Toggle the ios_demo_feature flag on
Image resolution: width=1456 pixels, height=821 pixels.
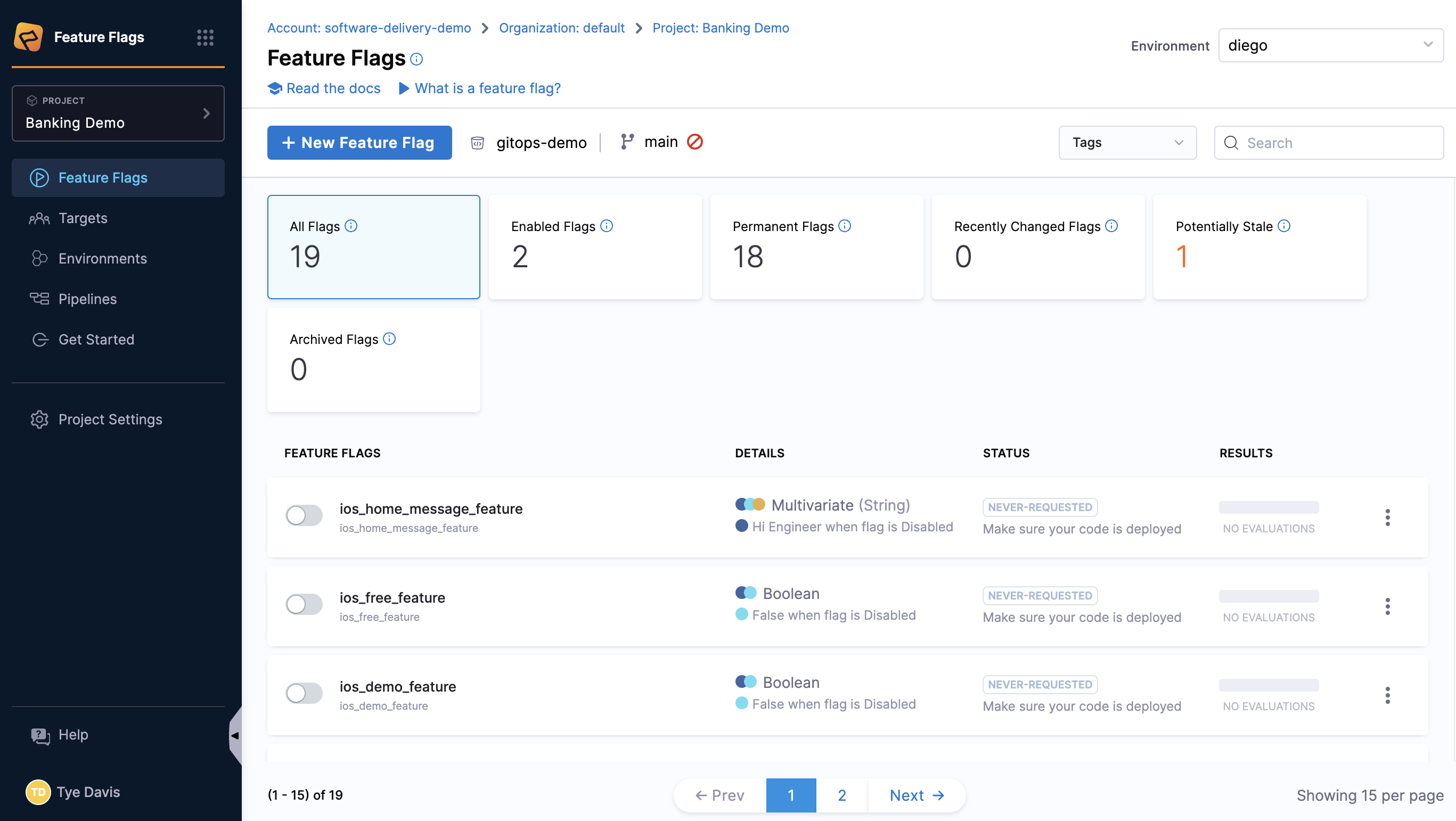coord(304,693)
